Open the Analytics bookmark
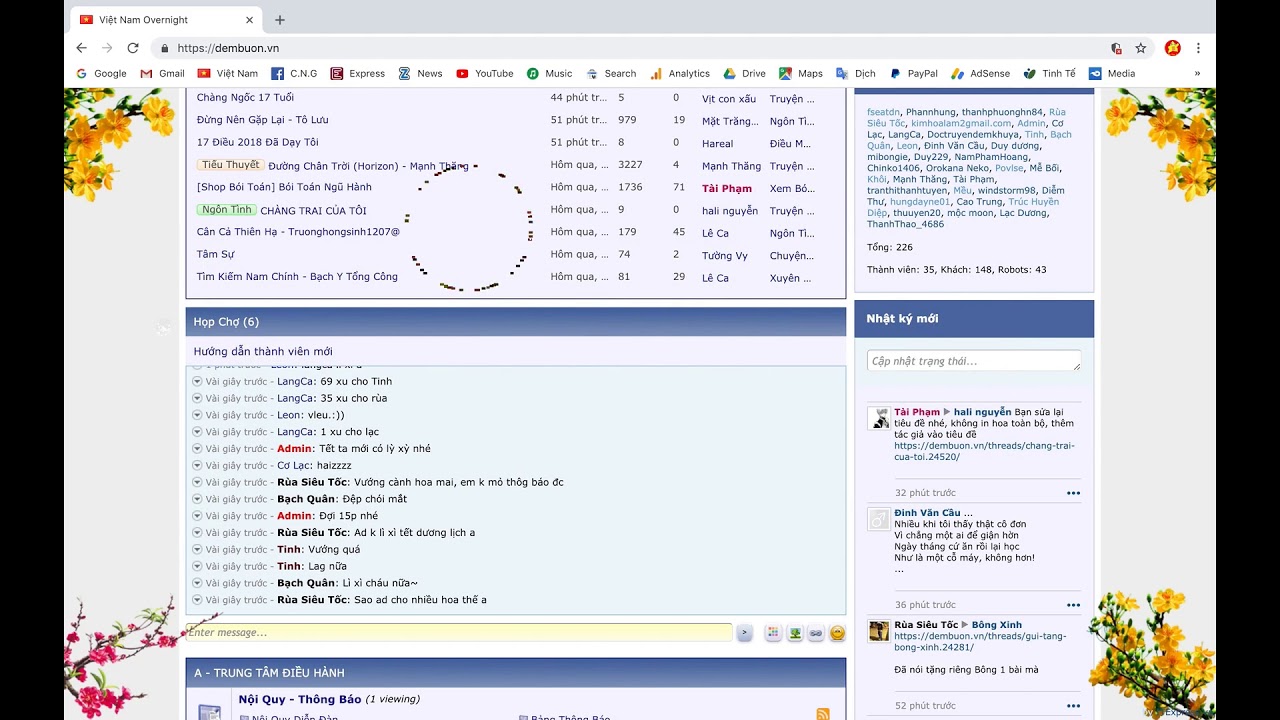 tap(680, 73)
